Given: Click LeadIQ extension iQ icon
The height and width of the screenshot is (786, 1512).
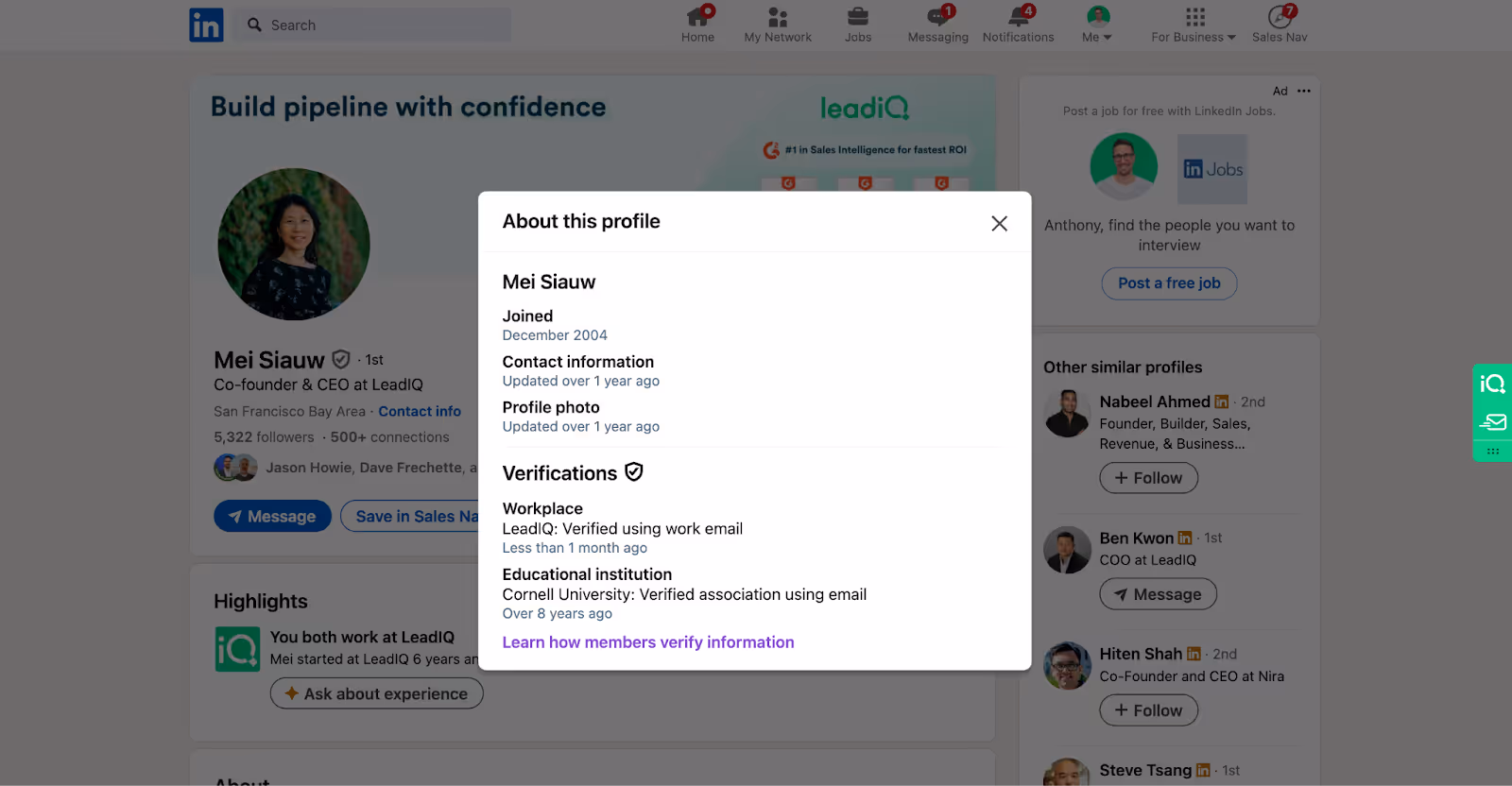Looking at the screenshot, I should click(x=1493, y=384).
